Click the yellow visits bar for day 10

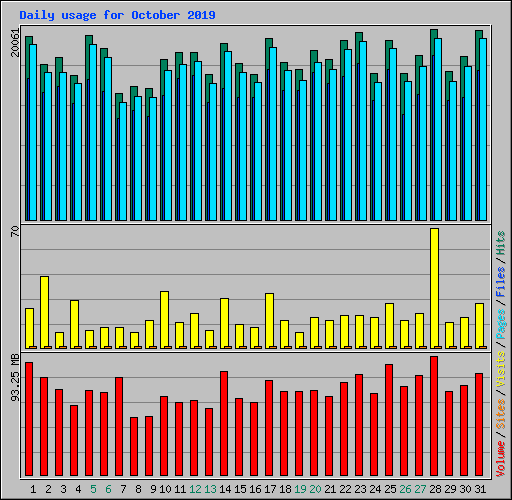tap(164, 320)
